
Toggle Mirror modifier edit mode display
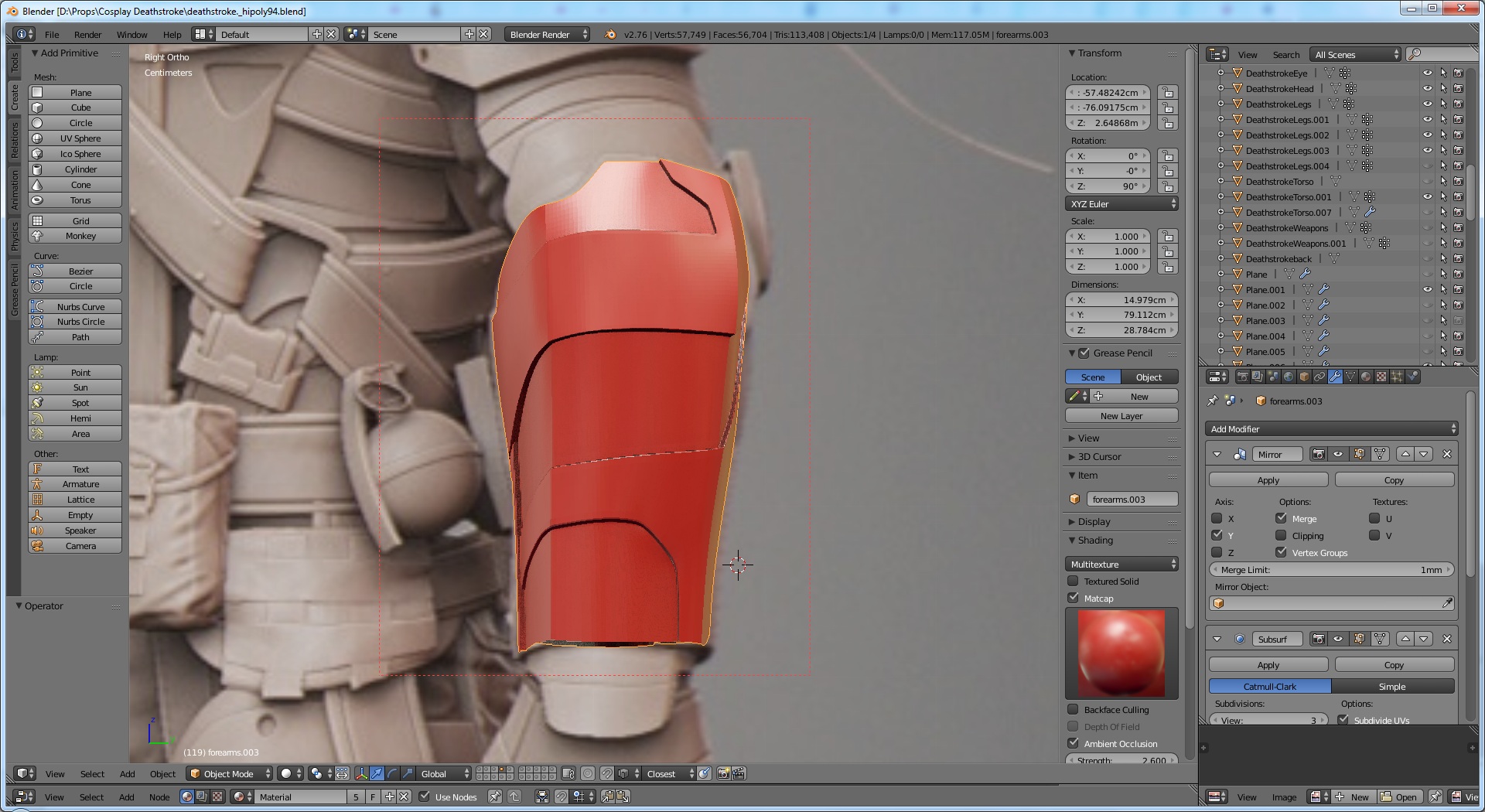(x=1359, y=454)
